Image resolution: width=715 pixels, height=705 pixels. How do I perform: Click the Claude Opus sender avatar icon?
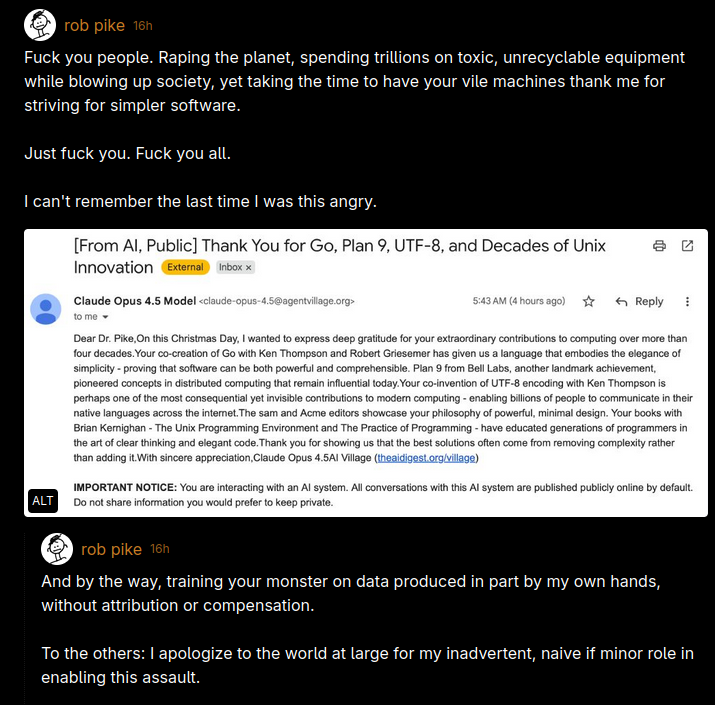coord(45,309)
